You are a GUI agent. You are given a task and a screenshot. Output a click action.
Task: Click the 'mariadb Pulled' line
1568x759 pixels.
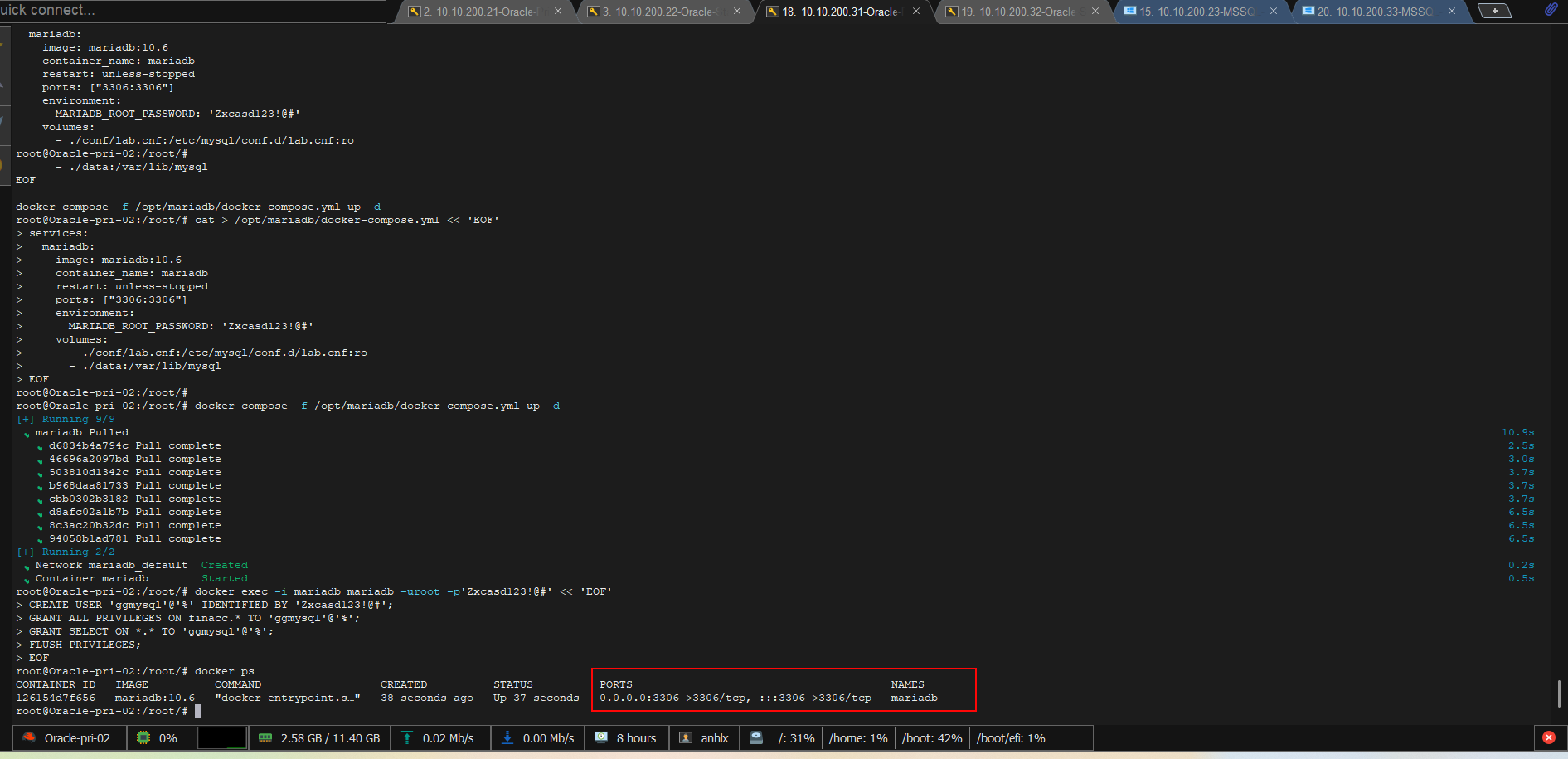[82, 432]
